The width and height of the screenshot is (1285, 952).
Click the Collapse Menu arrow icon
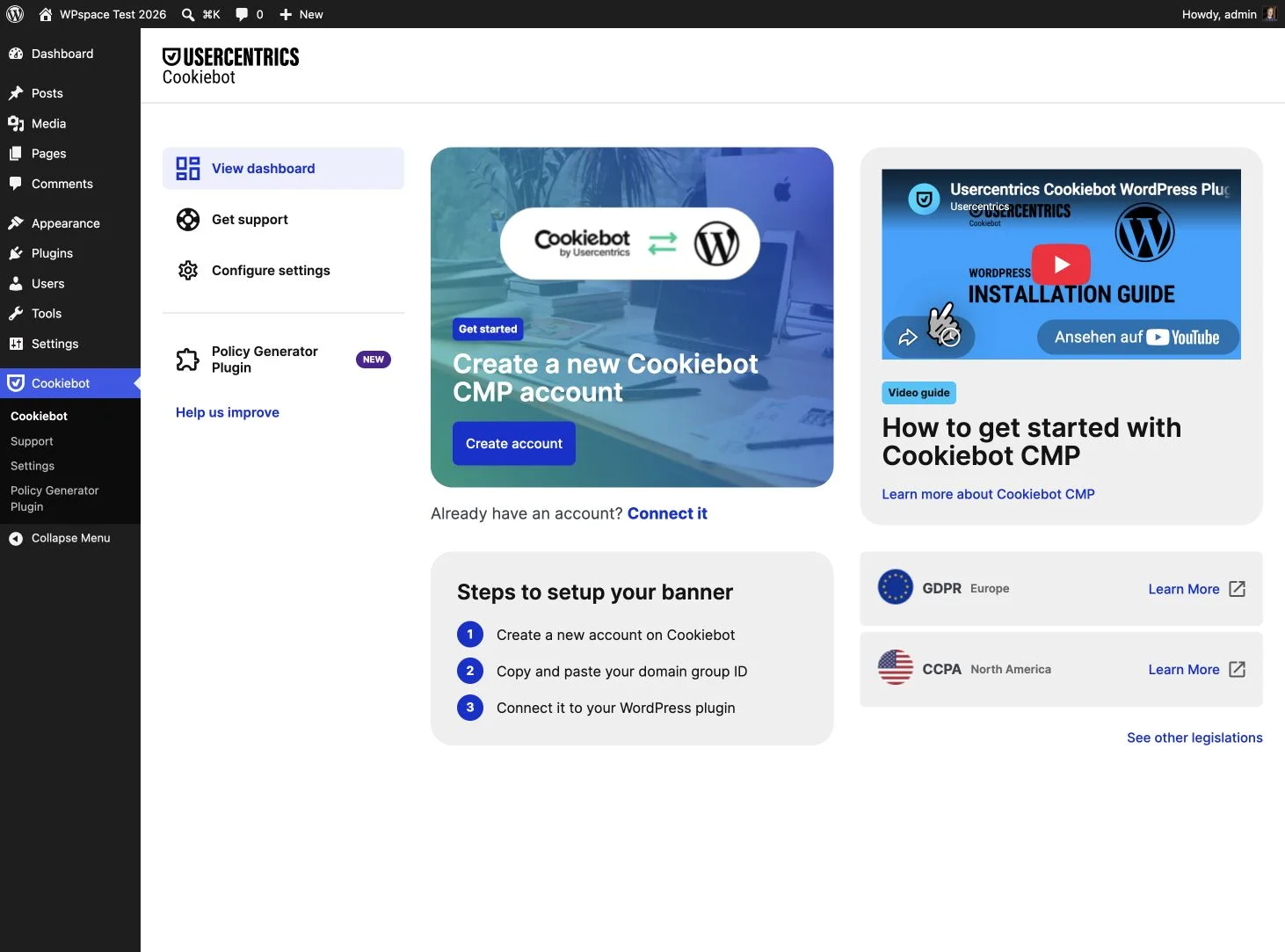tap(16, 538)
